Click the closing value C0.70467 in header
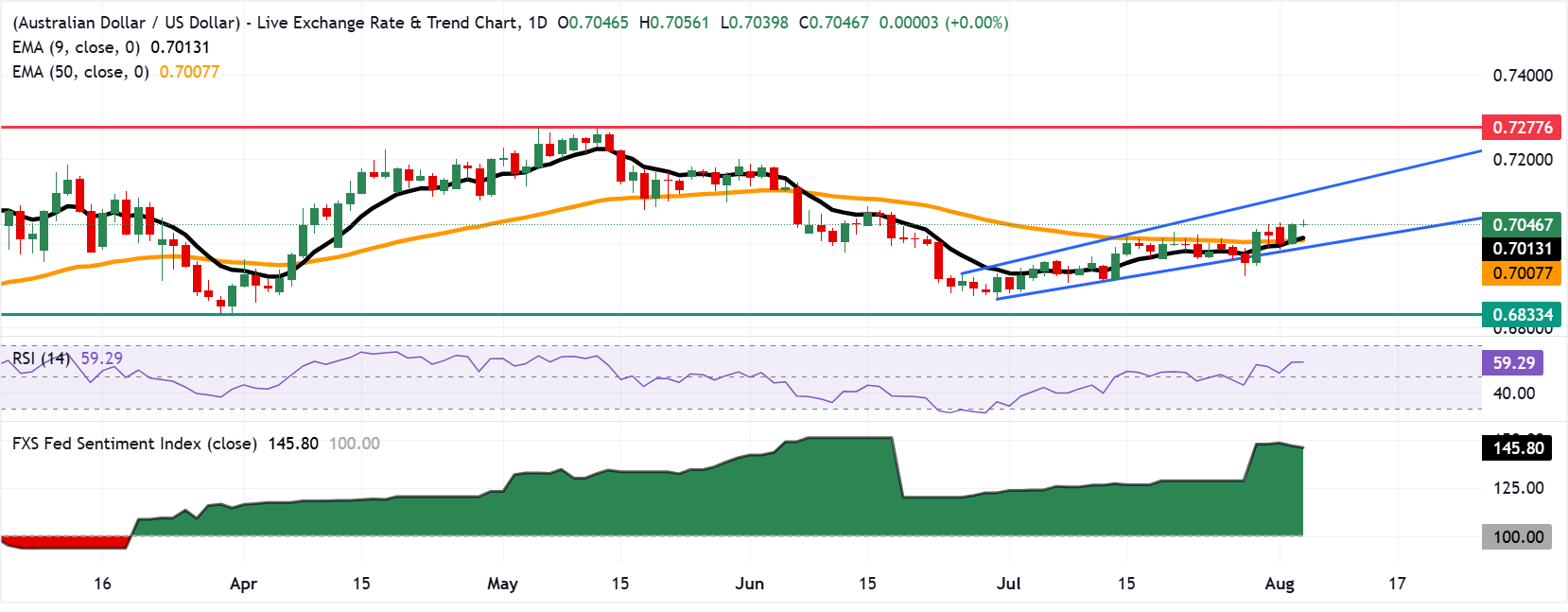 [x=833, y=23]
